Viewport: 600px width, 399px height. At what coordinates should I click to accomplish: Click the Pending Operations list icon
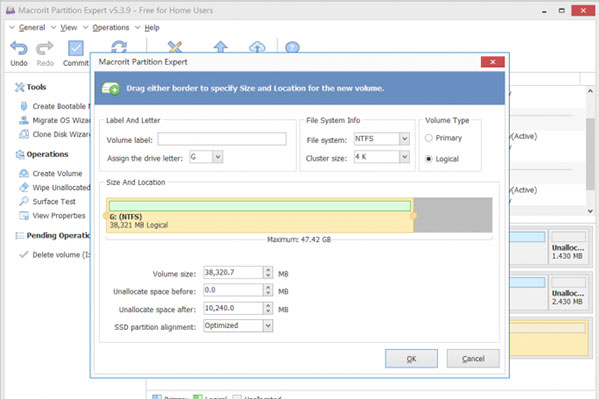(20, 235)
